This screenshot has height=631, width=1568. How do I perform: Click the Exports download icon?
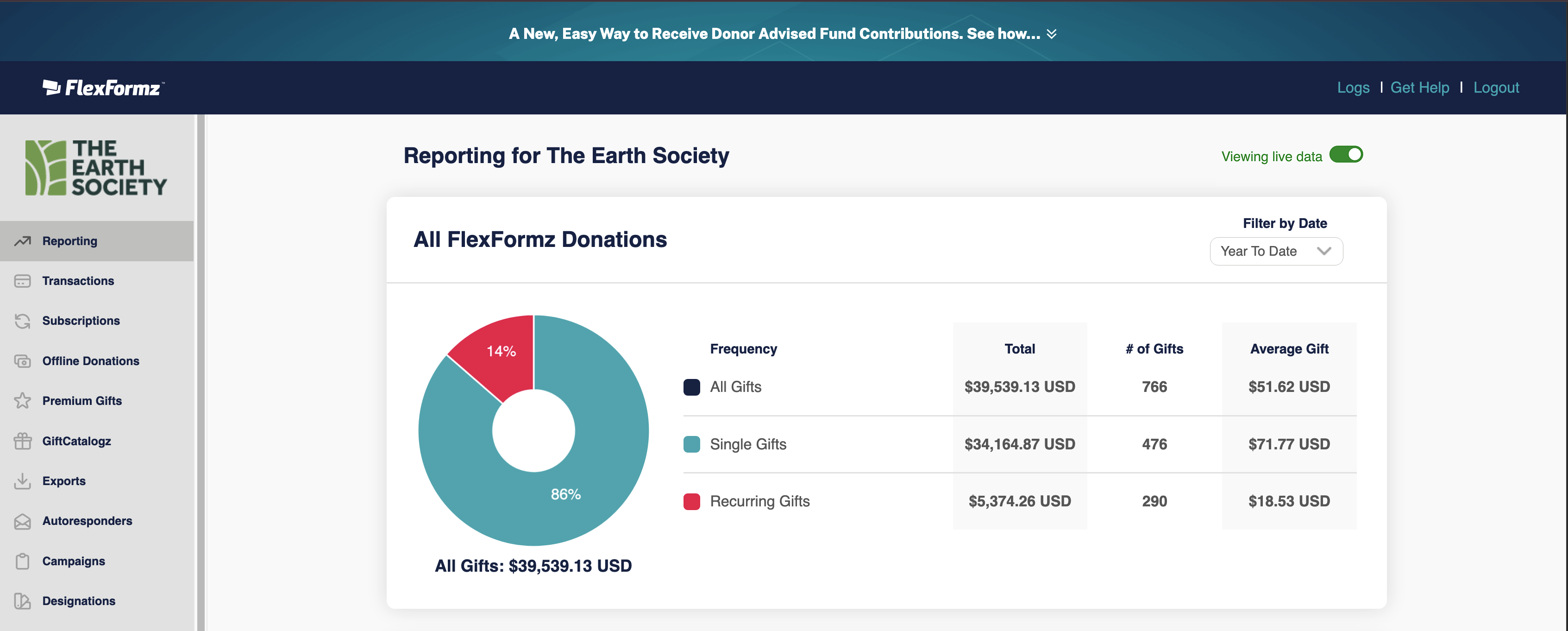[23, 481]
